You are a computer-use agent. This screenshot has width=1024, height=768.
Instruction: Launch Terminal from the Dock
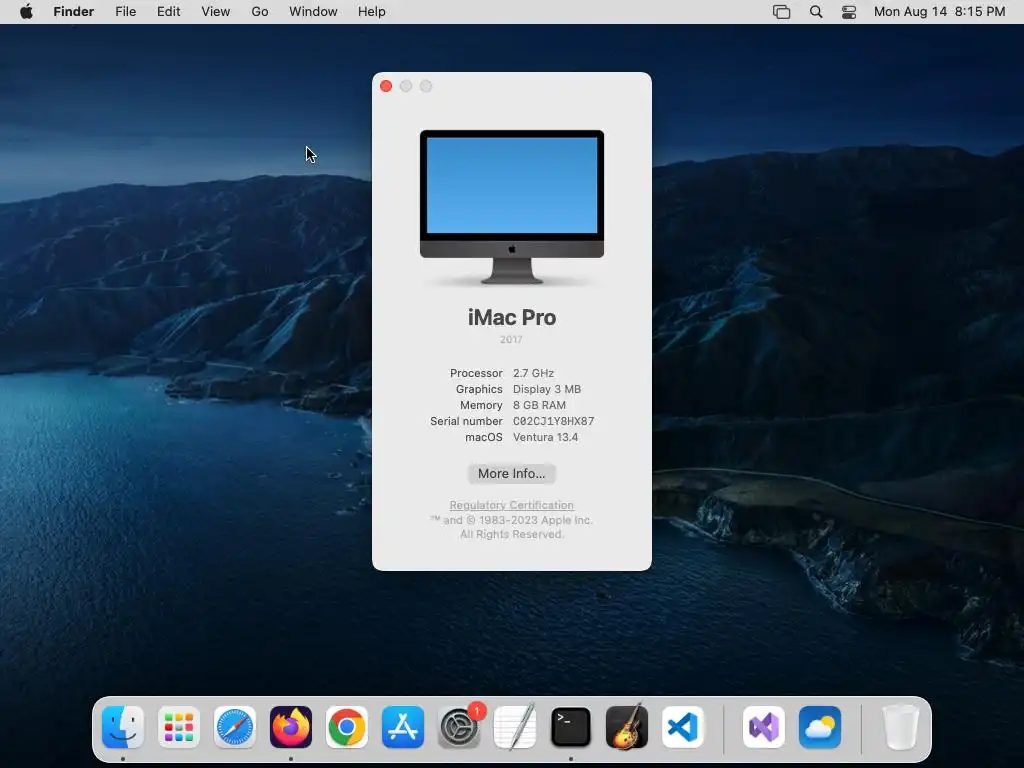(571, 727)
